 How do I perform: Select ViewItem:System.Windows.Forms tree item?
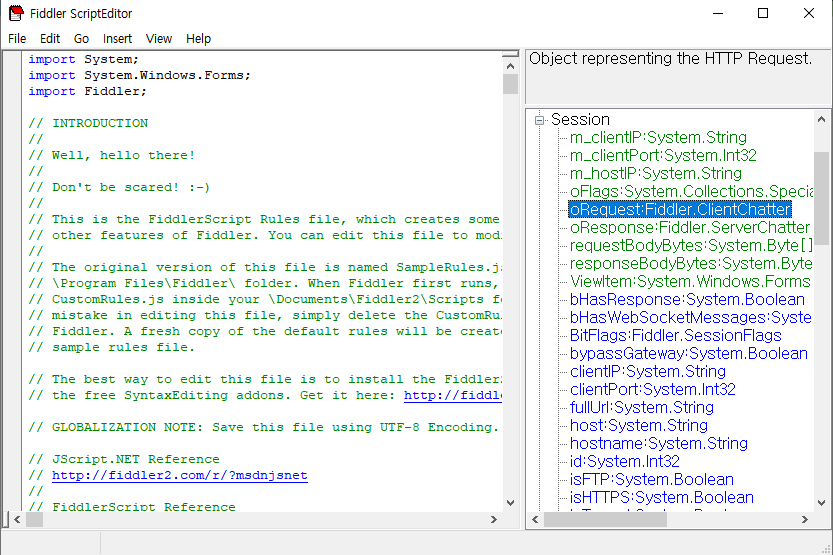[690, 281]
